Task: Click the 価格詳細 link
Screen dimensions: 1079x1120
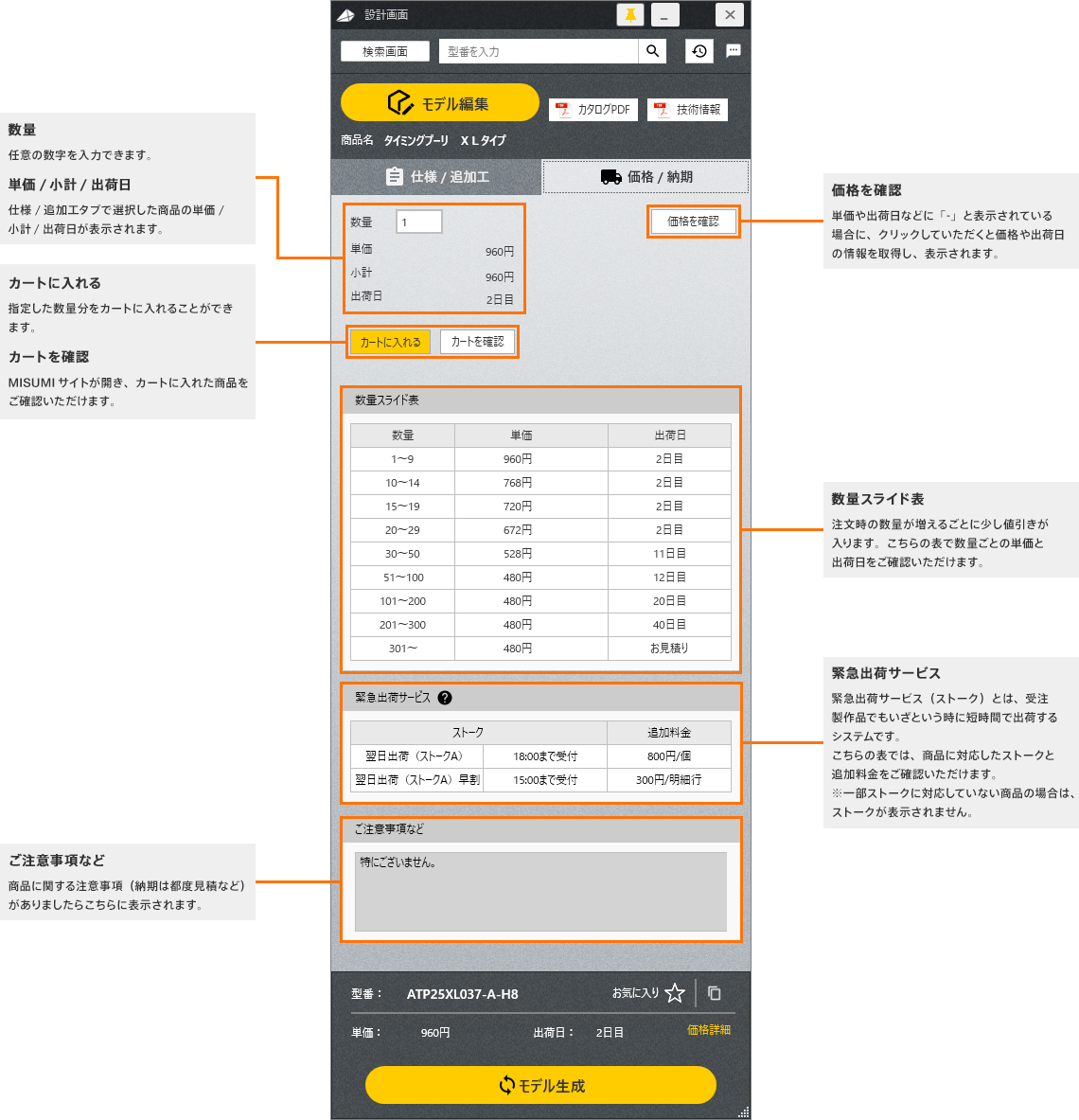Action: tap(708, 1030)
